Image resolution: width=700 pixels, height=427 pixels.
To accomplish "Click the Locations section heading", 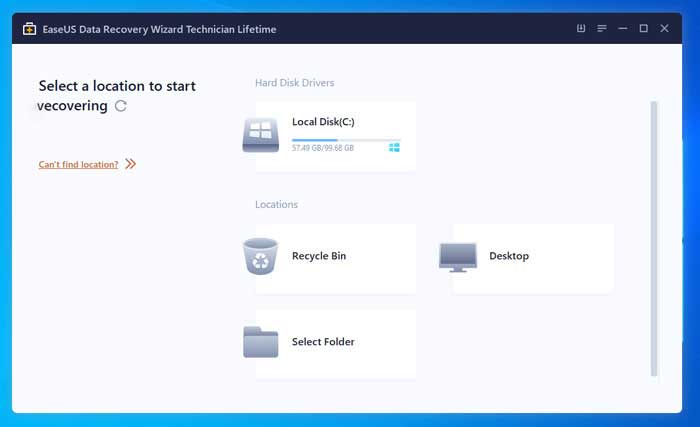I will 276,204.
